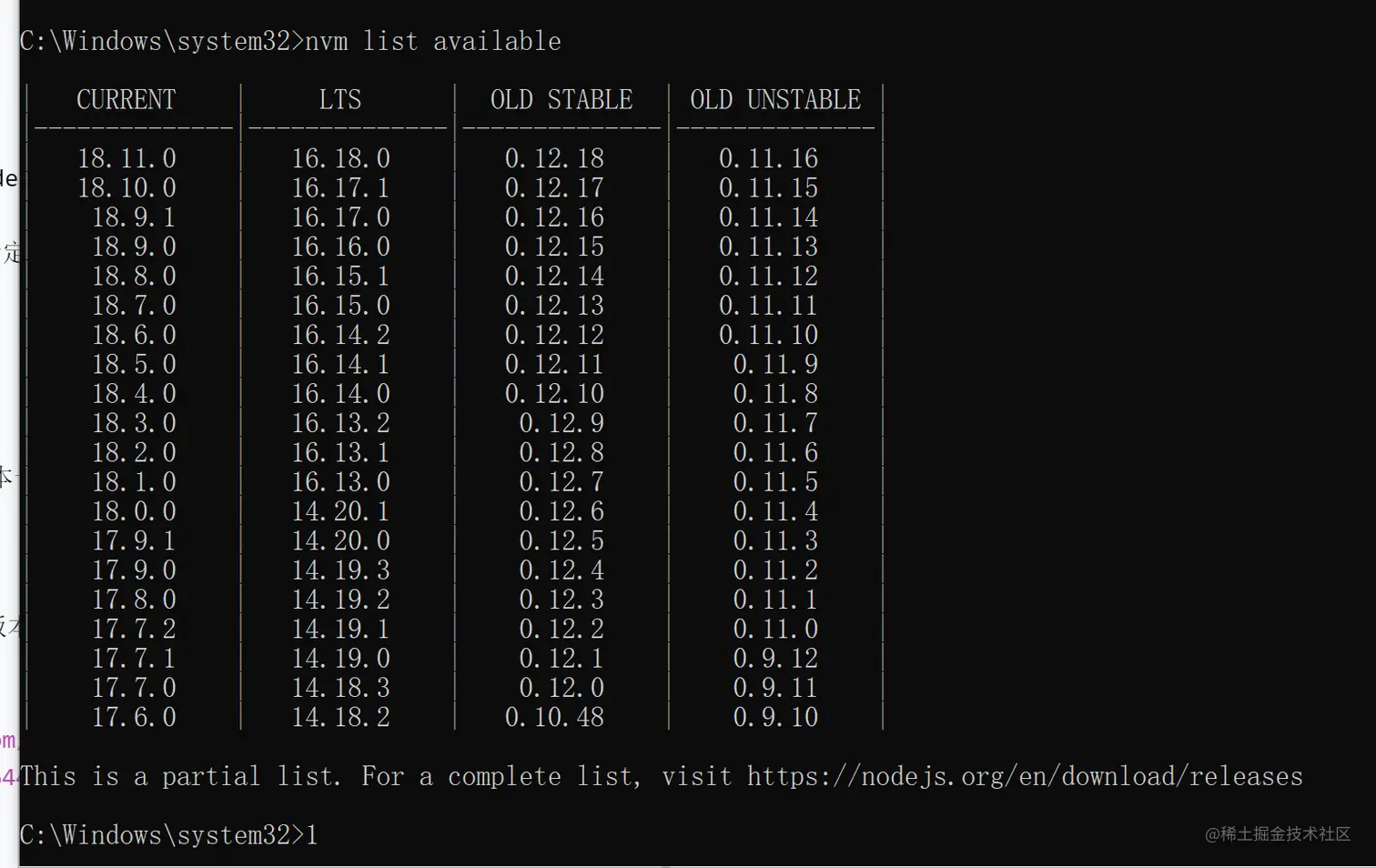Image resolution: width=1376 pixels, height=868 pixels.
Task: Click the nvm list available command text
Action: point(433,42)
